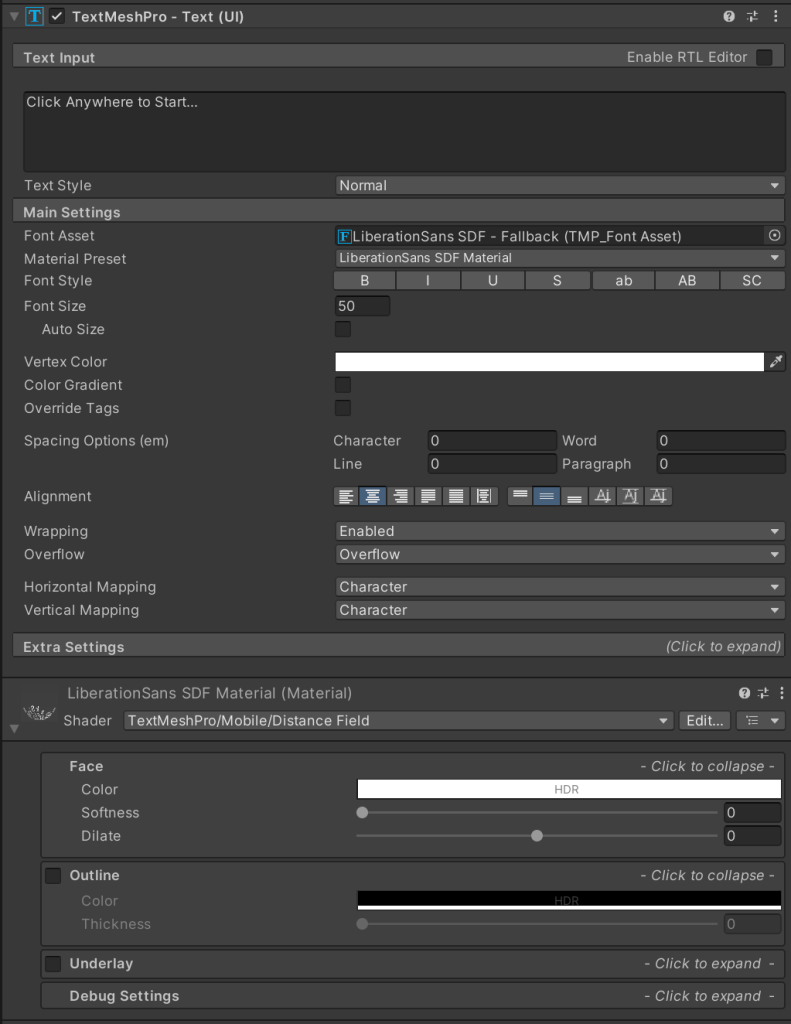Open TextMeshPro component help reference
Viewport: 791px width, 1024px height.
tap(729, 17)
